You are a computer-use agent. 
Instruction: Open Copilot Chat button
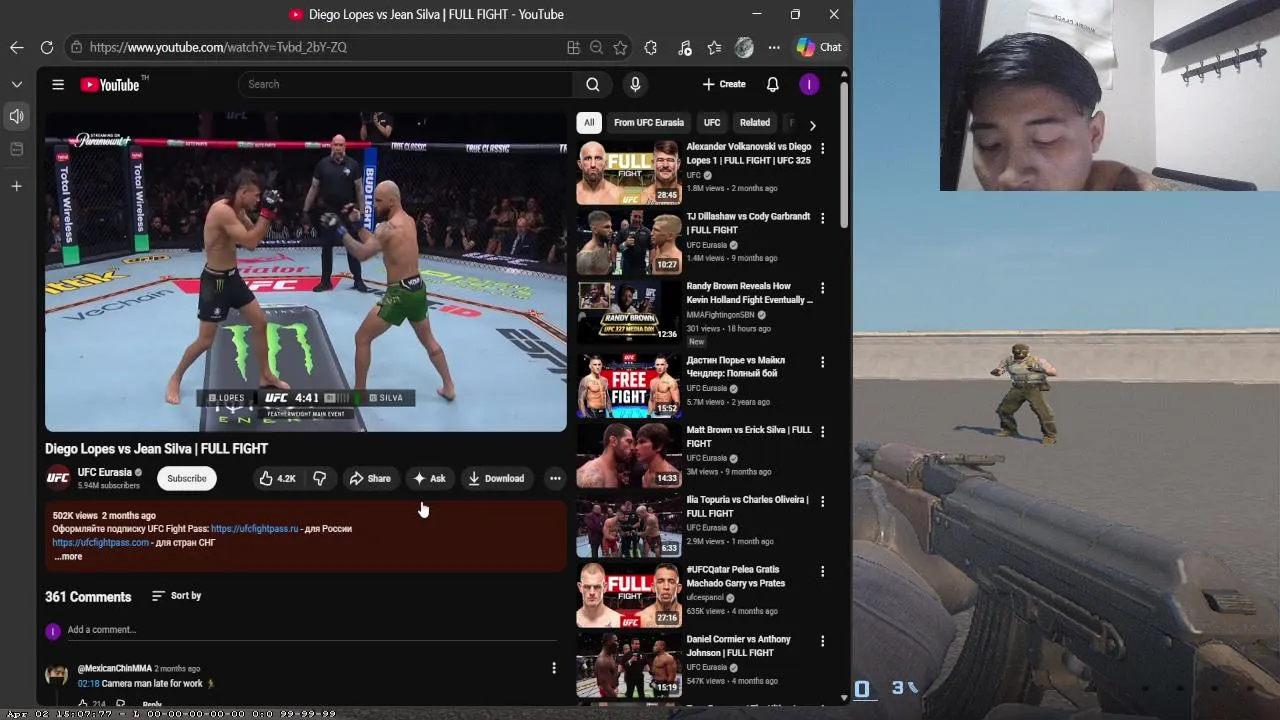tap(819, 47)
